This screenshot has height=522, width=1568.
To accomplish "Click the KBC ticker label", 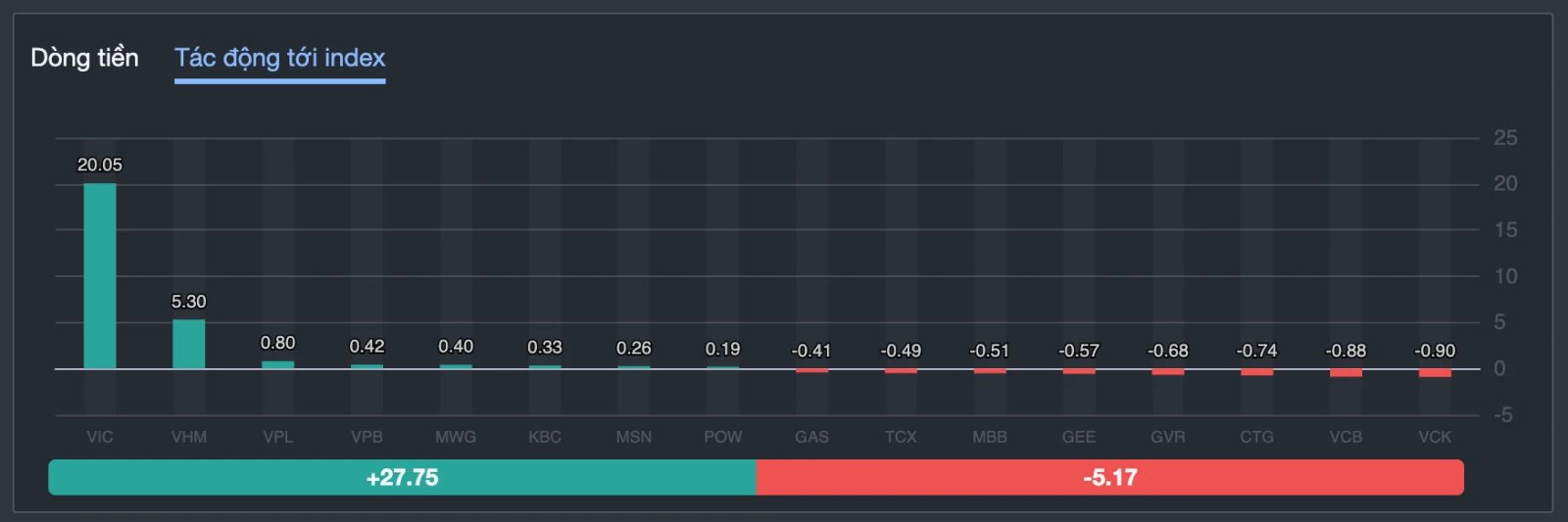I will click(545, 437).
